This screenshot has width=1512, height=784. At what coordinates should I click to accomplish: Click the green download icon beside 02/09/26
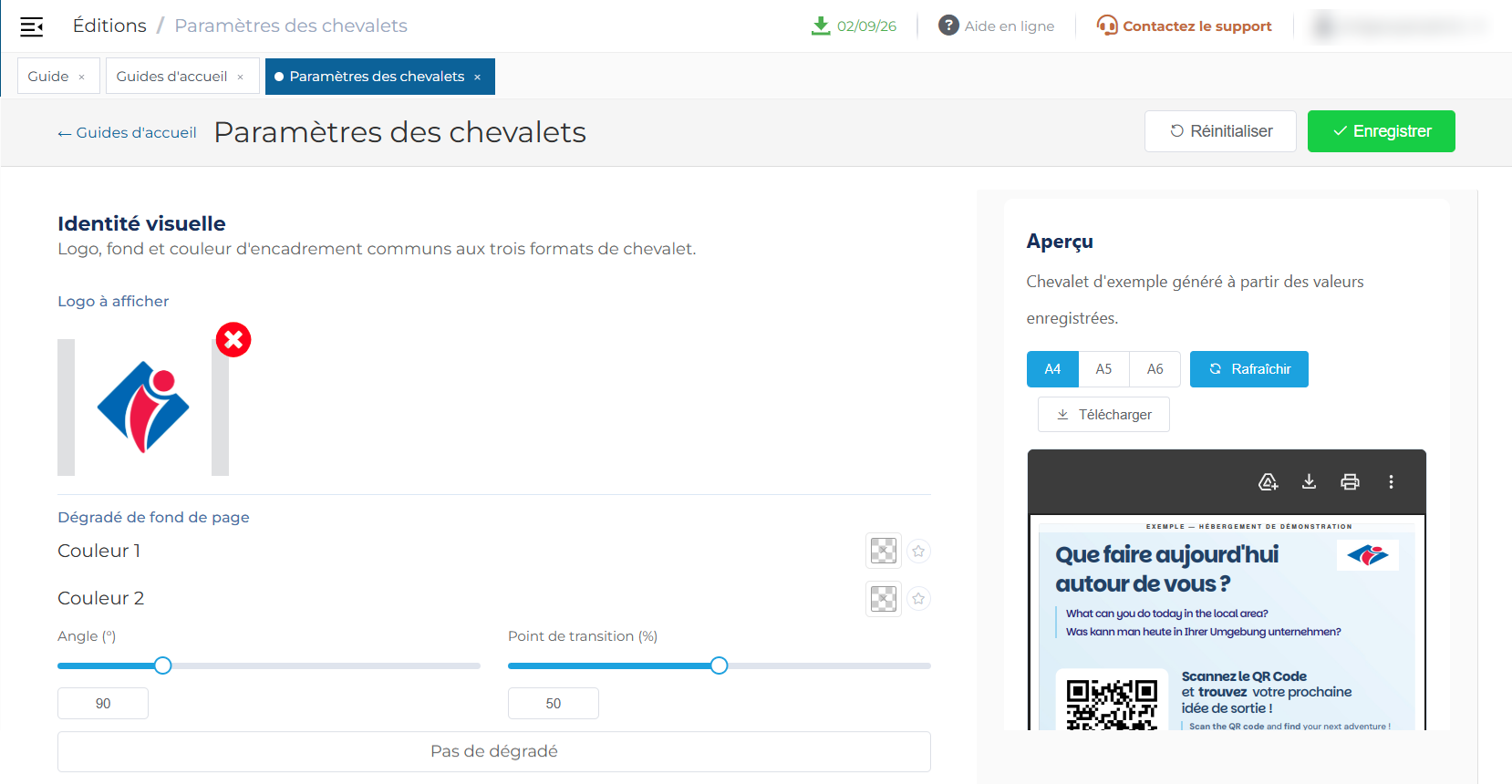[821, 26]
